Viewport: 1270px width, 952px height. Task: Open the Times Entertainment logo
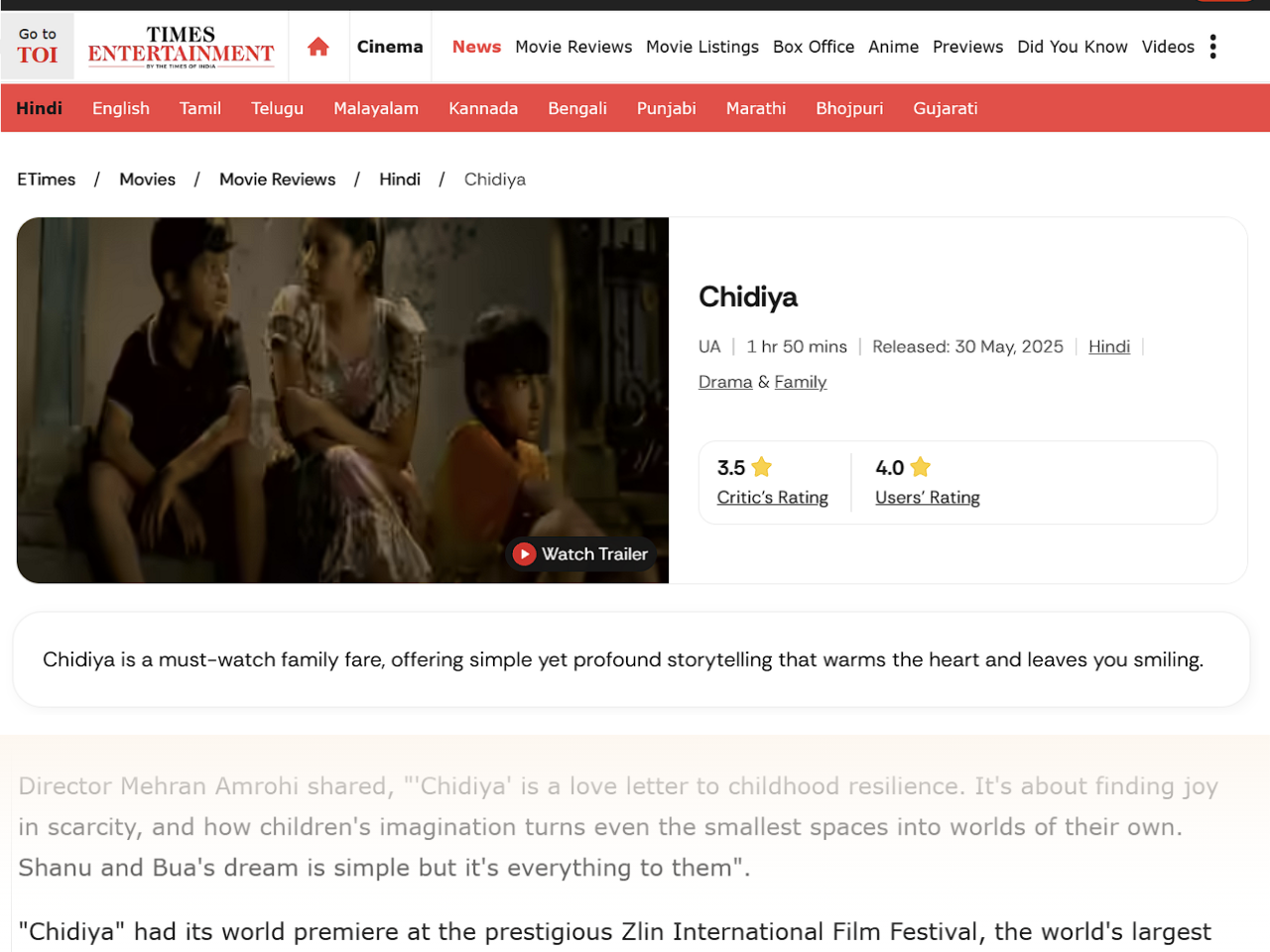coord(181,47)
